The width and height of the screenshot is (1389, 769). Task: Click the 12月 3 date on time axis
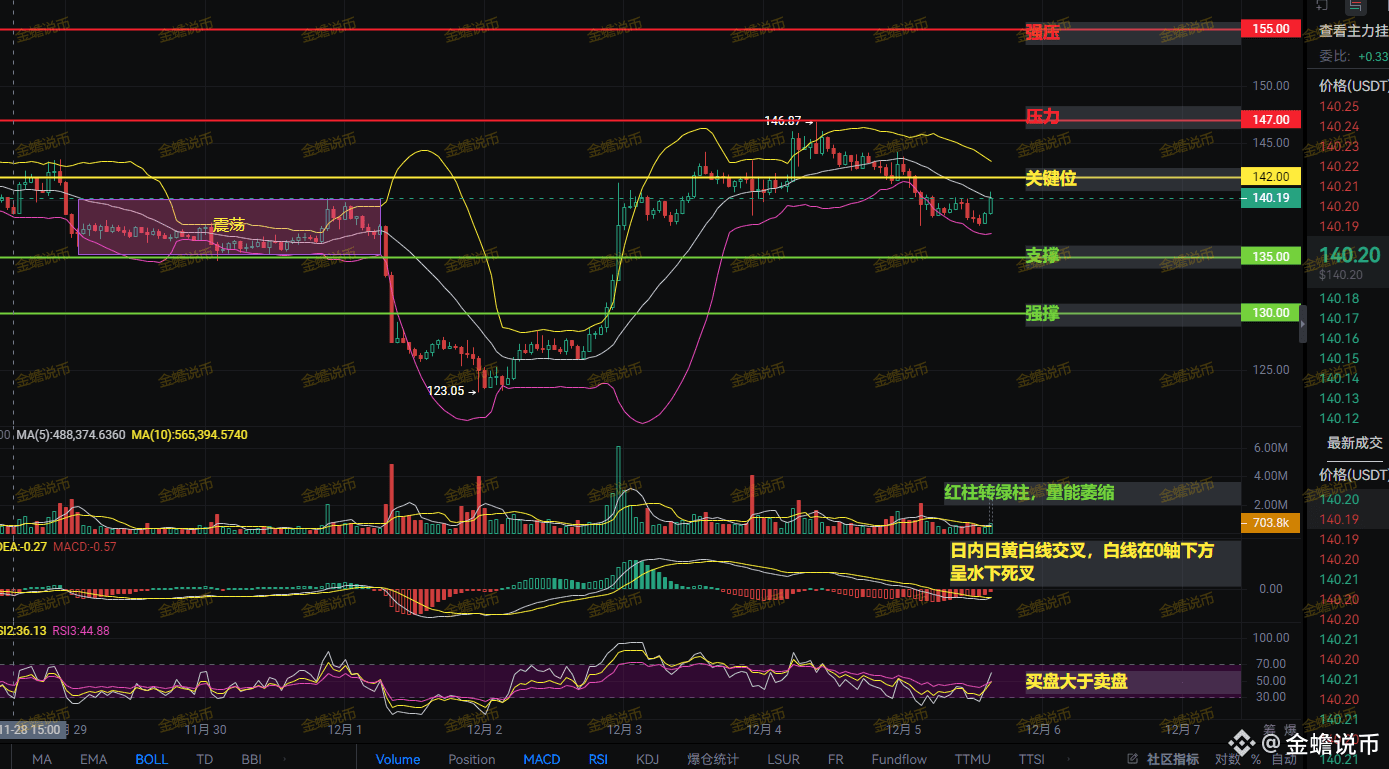click(x=624, y=729)
